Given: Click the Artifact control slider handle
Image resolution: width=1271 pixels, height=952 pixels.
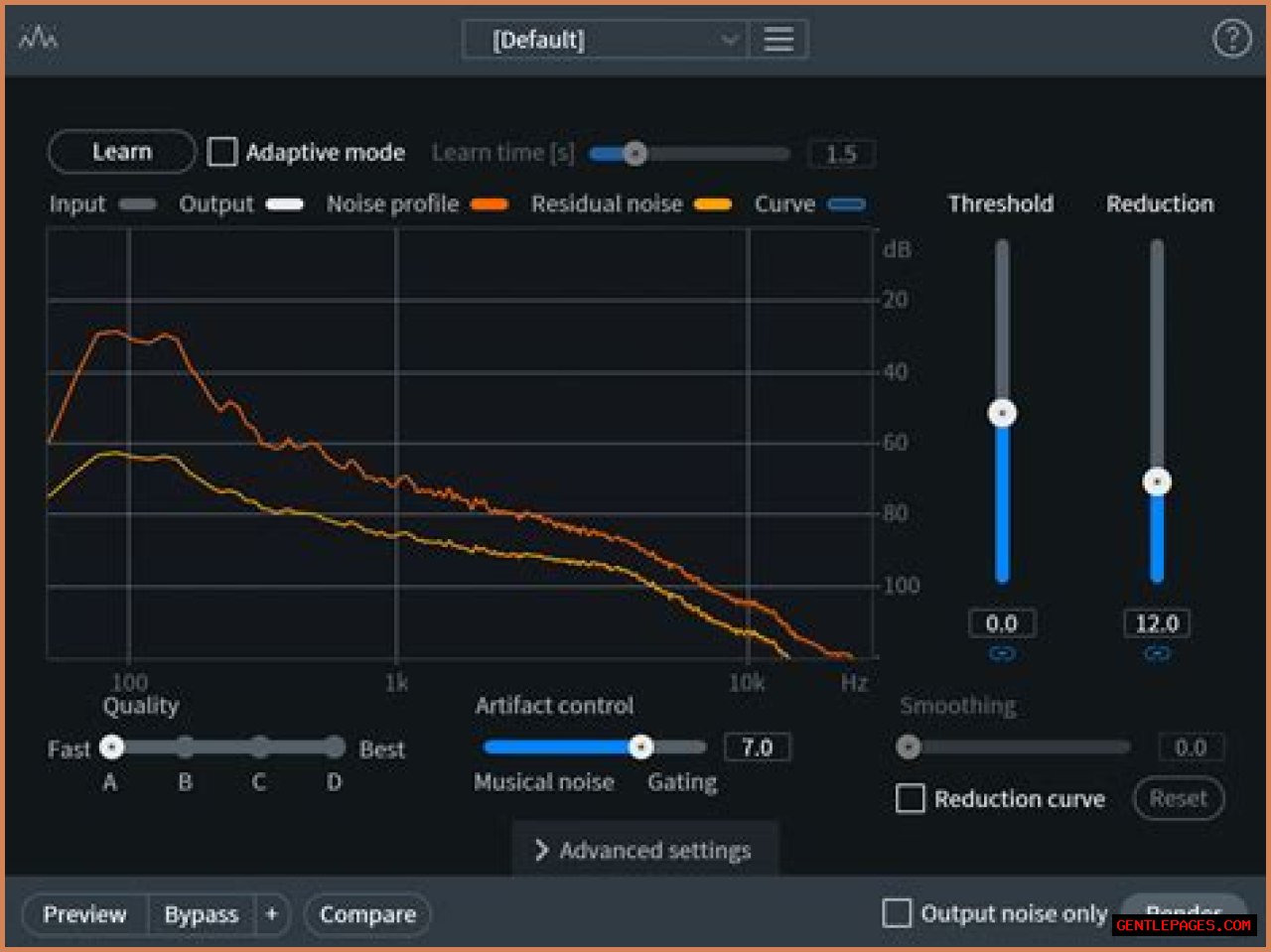Looking at the screenshot, I should click(x=641, y=748).
